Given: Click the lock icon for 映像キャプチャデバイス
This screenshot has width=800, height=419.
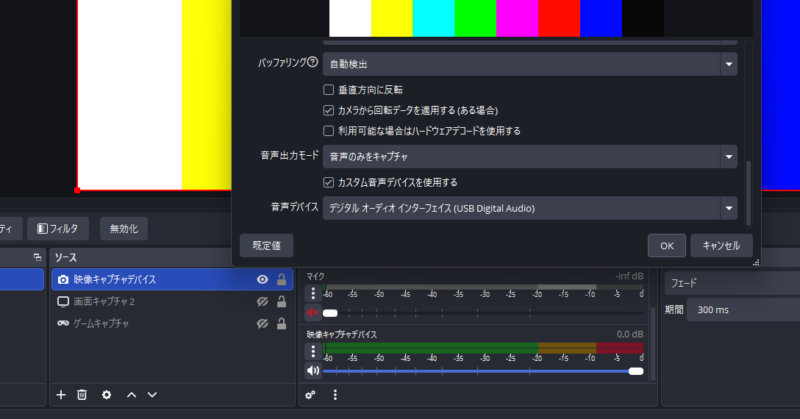Looking at the screenshot, I should click(282, 280).
